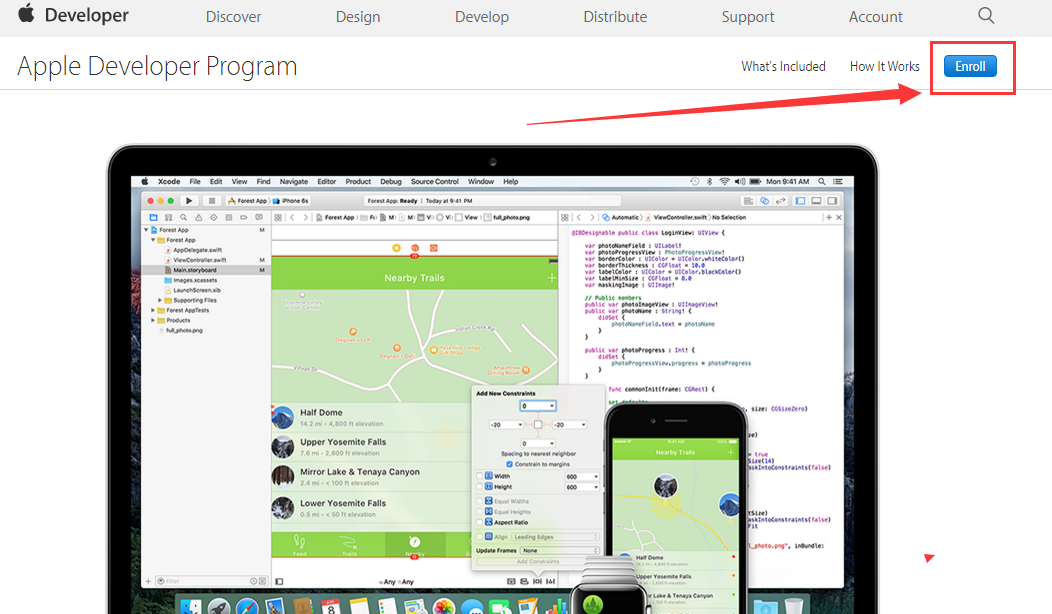Open the What's Included link
The width and height of the screenshot is (1052, 614).
783,66
